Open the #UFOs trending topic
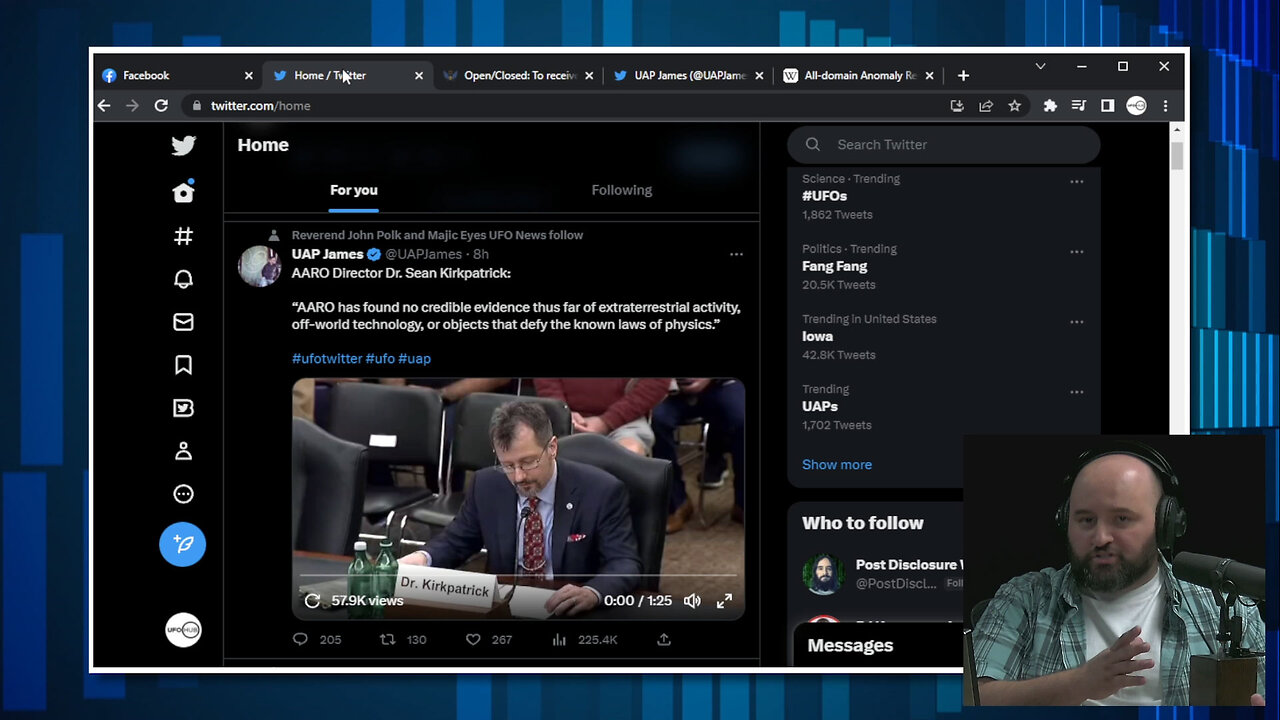 (x=824, y=196)
